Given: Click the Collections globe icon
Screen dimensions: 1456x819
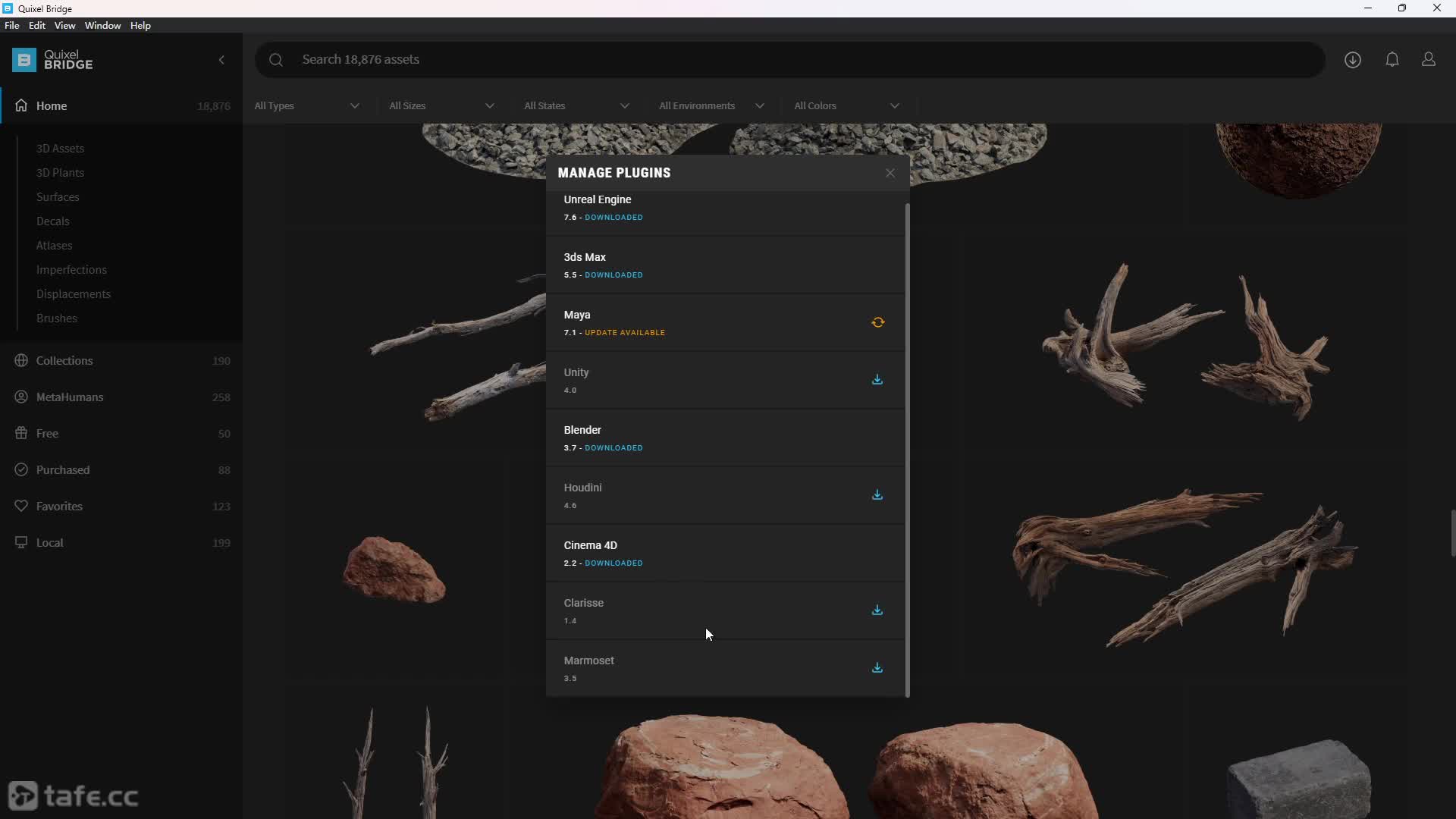Looking at the screenshot, I should [21, 360].
